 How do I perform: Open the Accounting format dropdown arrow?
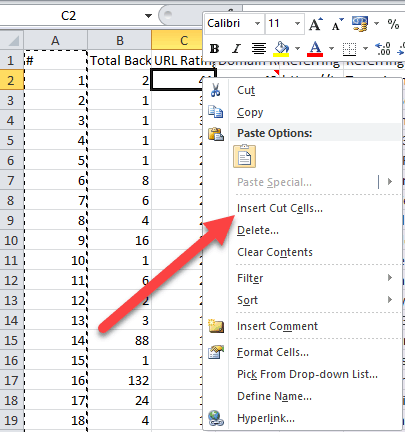tap(376, 24)
